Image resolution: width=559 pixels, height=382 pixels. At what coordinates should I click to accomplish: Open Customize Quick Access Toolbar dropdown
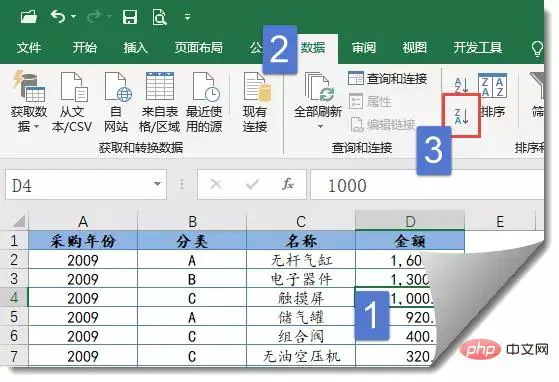(x=188, y=17)
